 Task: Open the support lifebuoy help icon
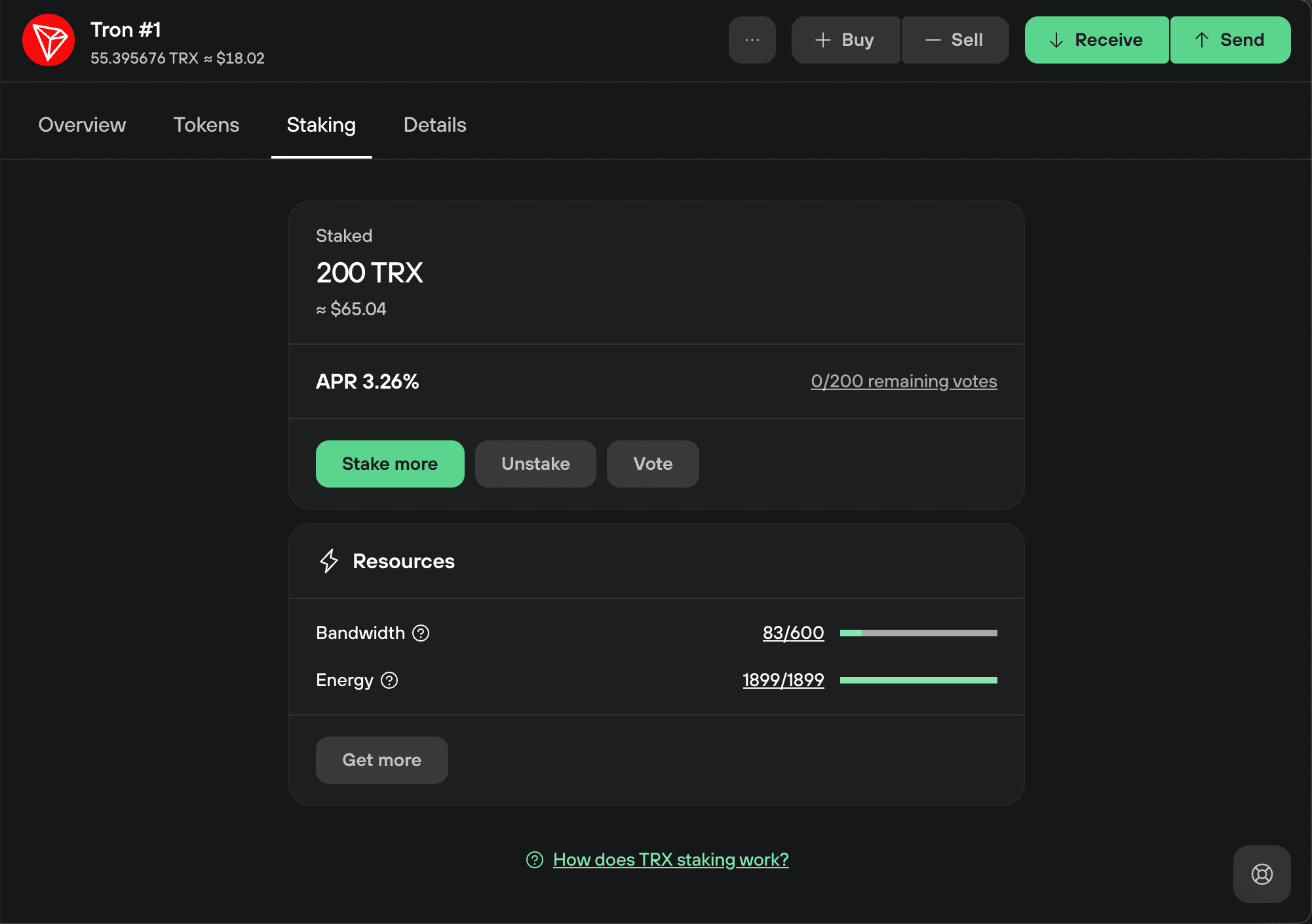[1262, 874]
